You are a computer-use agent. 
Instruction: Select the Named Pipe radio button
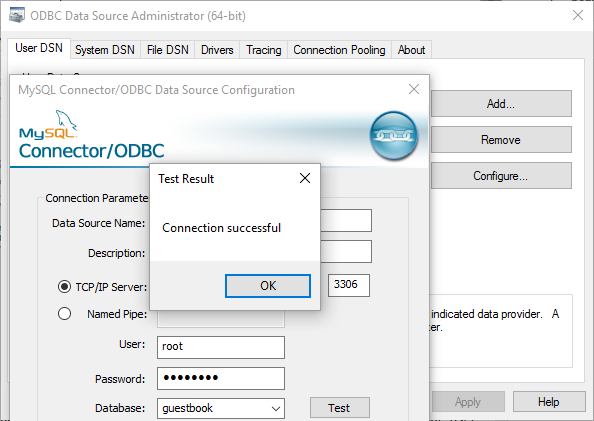tap(64, 314)
